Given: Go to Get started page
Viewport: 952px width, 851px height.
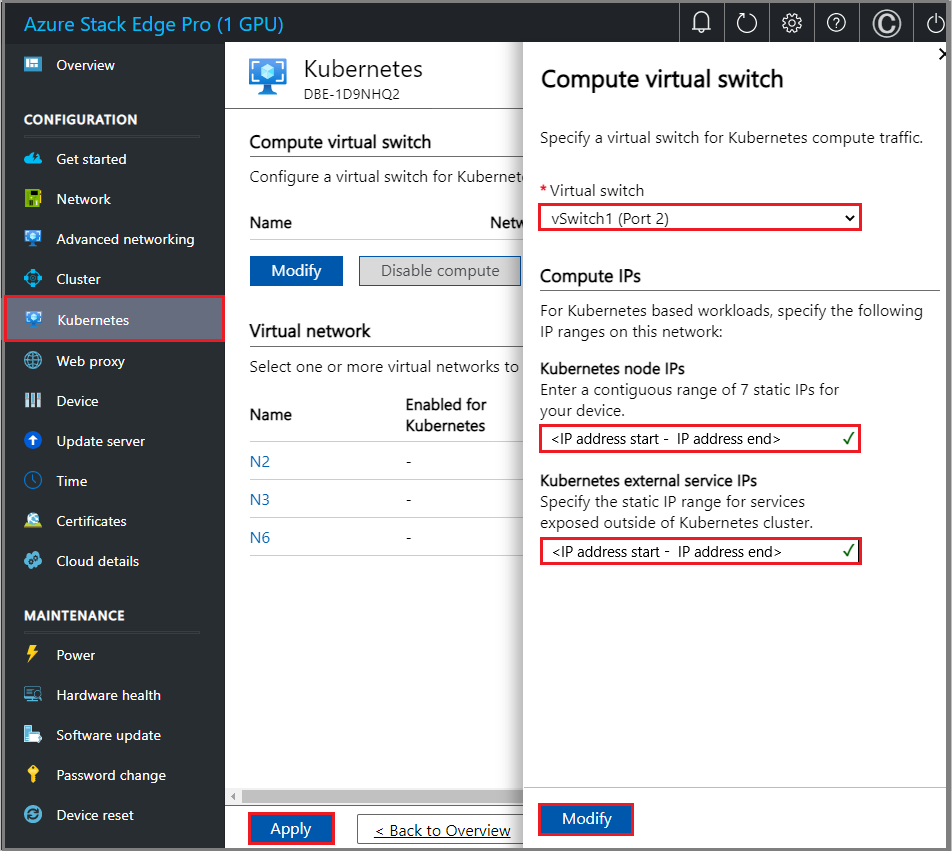Looking at the screenshot, I should click(x=91, y=159).
